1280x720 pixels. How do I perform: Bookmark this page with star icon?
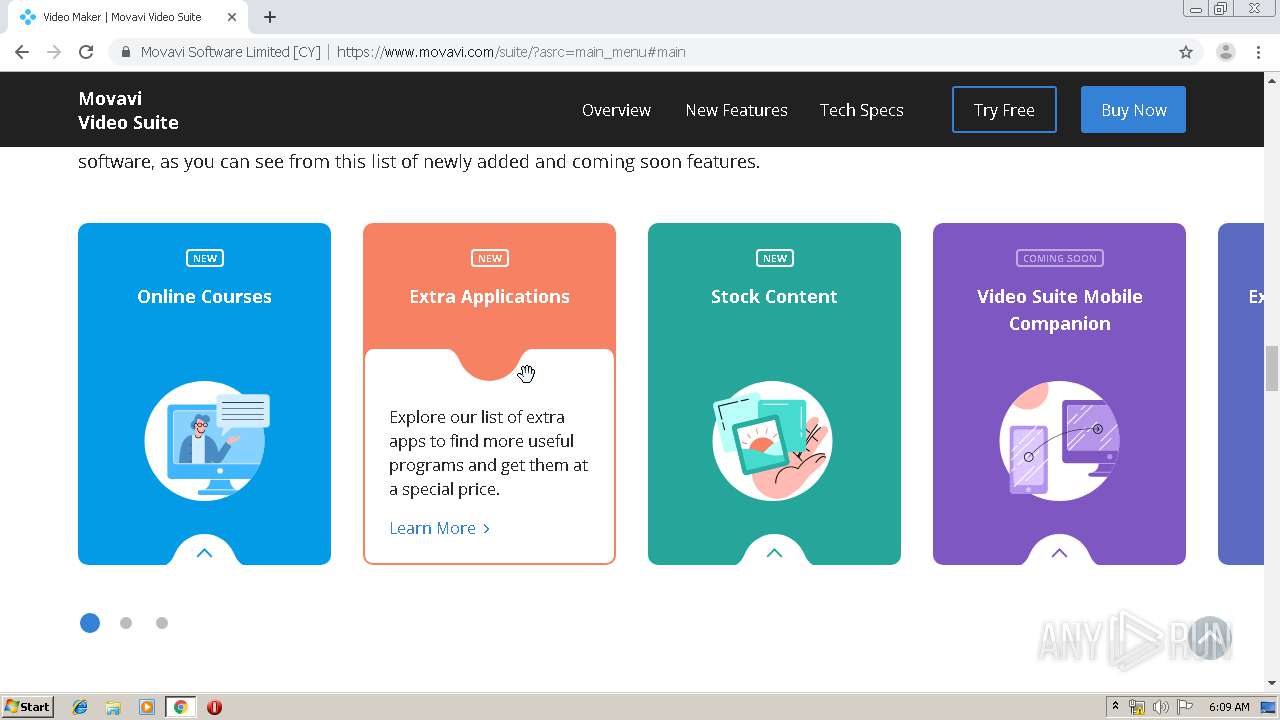pos(1186,52)
